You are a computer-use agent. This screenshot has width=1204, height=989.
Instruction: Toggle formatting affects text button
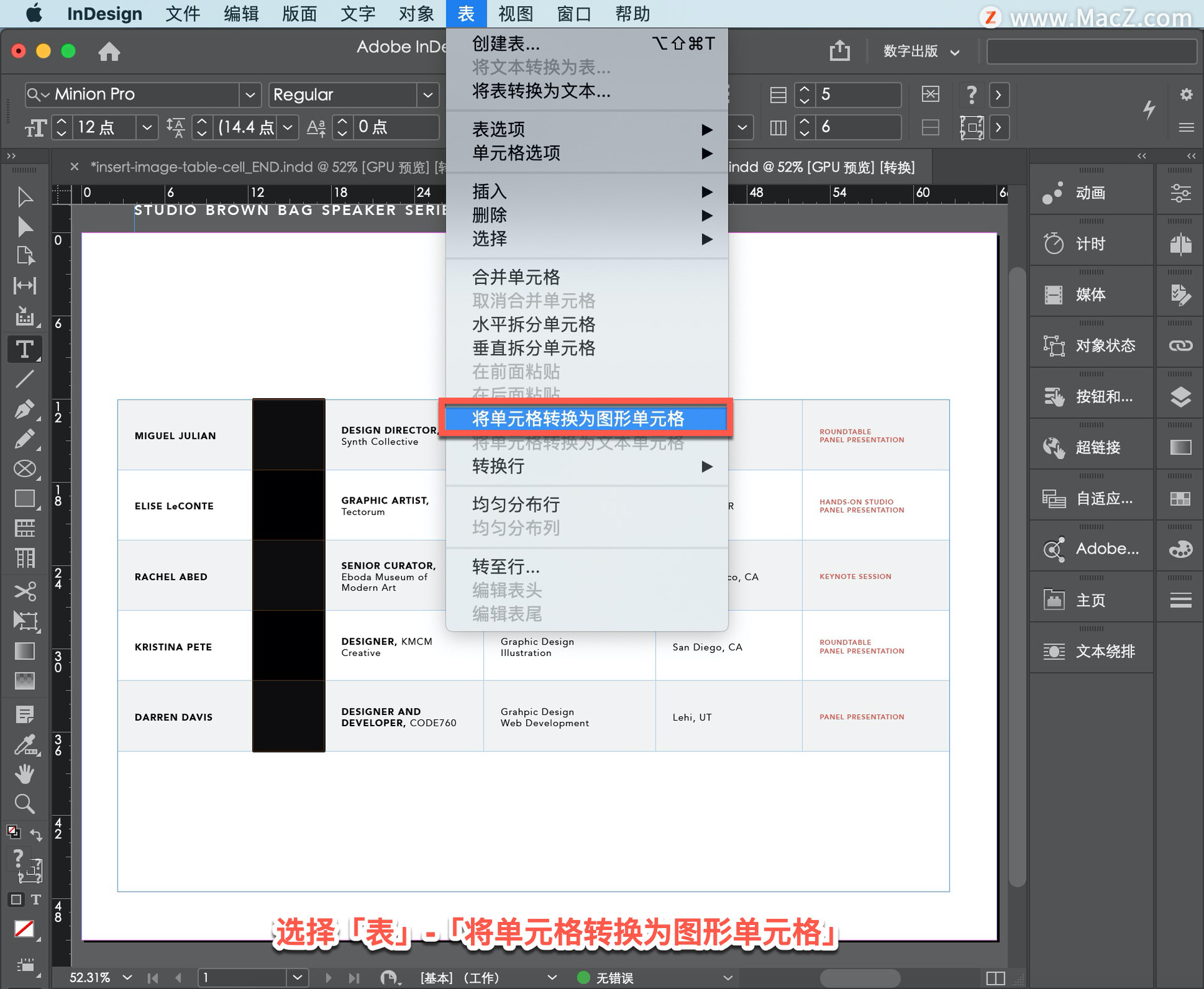pyautogui.click(x=36, y=899)
